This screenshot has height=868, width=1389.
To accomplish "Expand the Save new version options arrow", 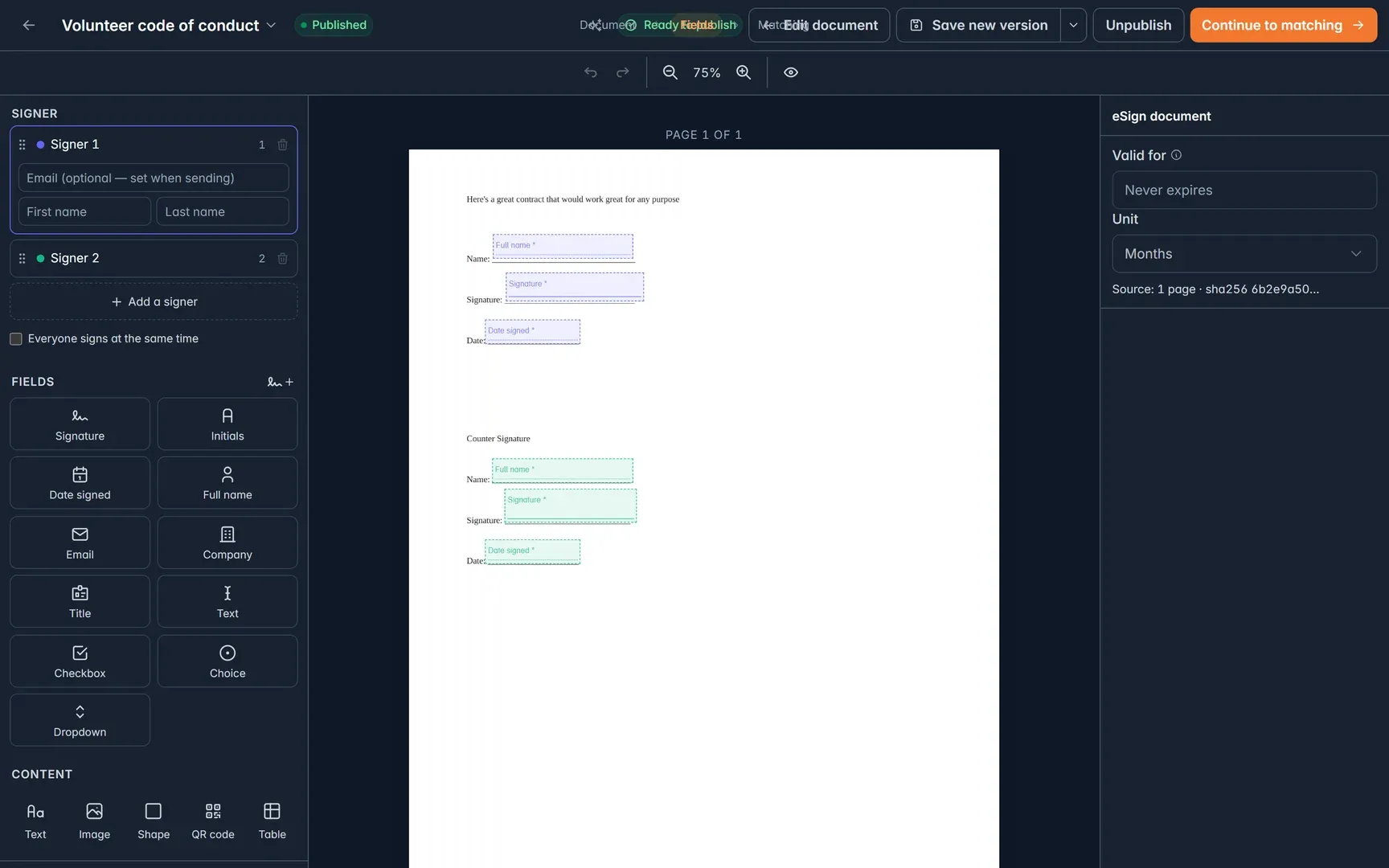I will (x=1073, y=25).
